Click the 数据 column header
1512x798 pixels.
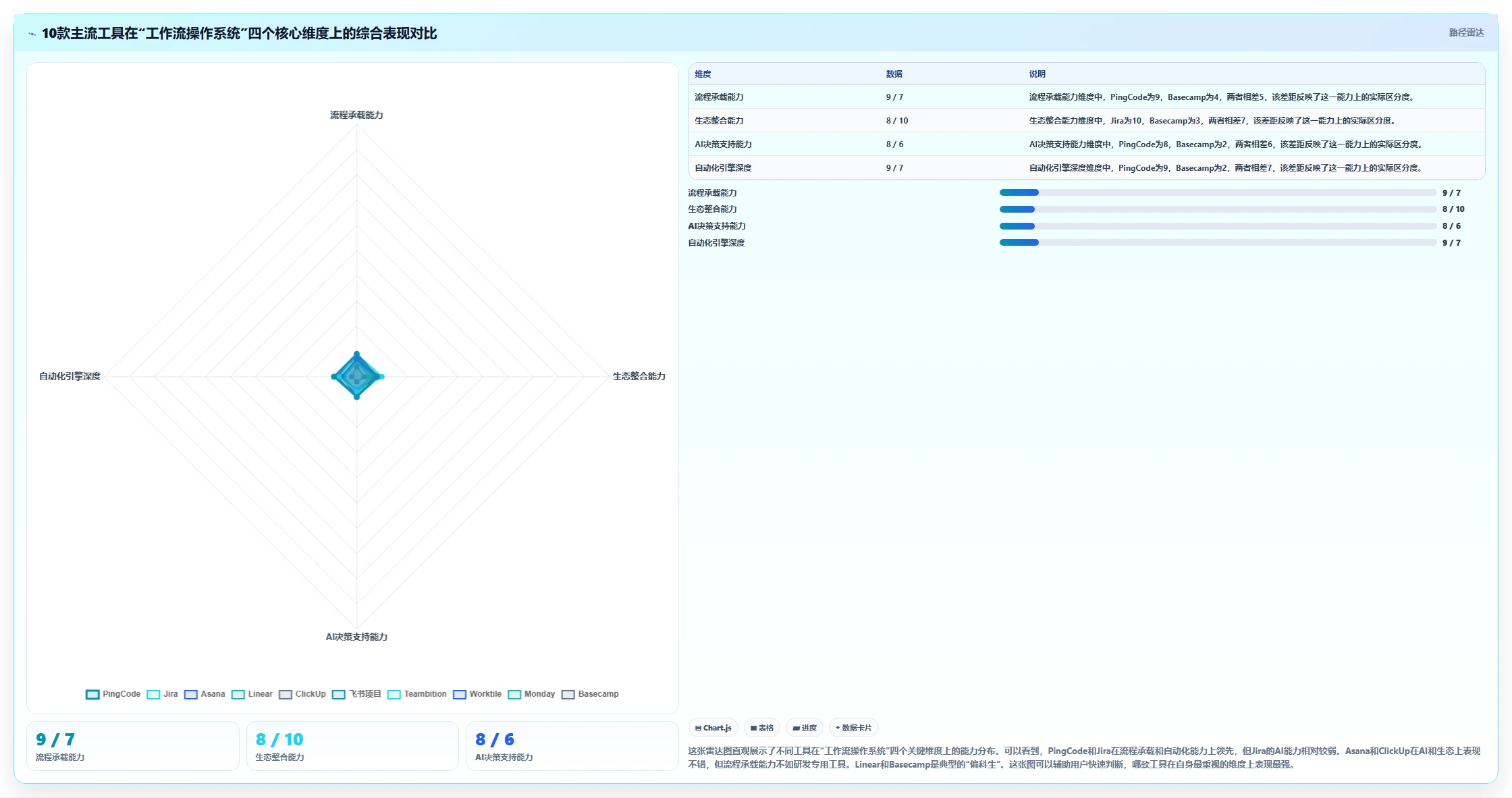(894, 74)
